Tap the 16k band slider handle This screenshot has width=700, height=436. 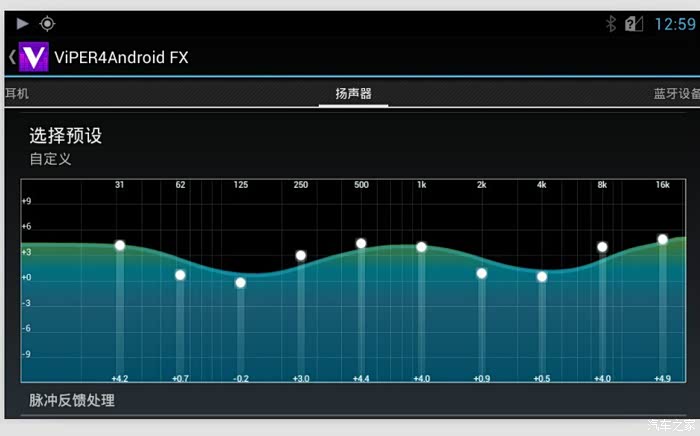pos(662,239)
